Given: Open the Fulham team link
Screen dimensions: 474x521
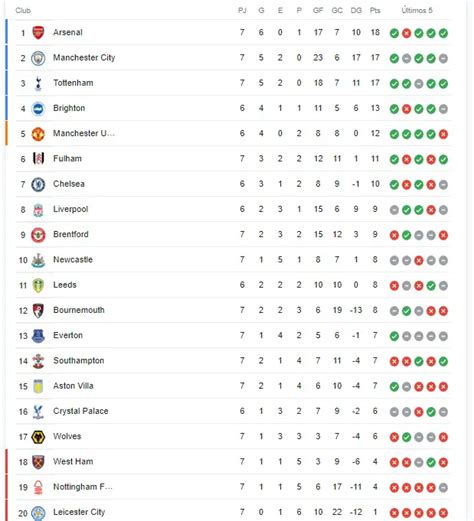Looking at the screenshot, I should 67,158.
